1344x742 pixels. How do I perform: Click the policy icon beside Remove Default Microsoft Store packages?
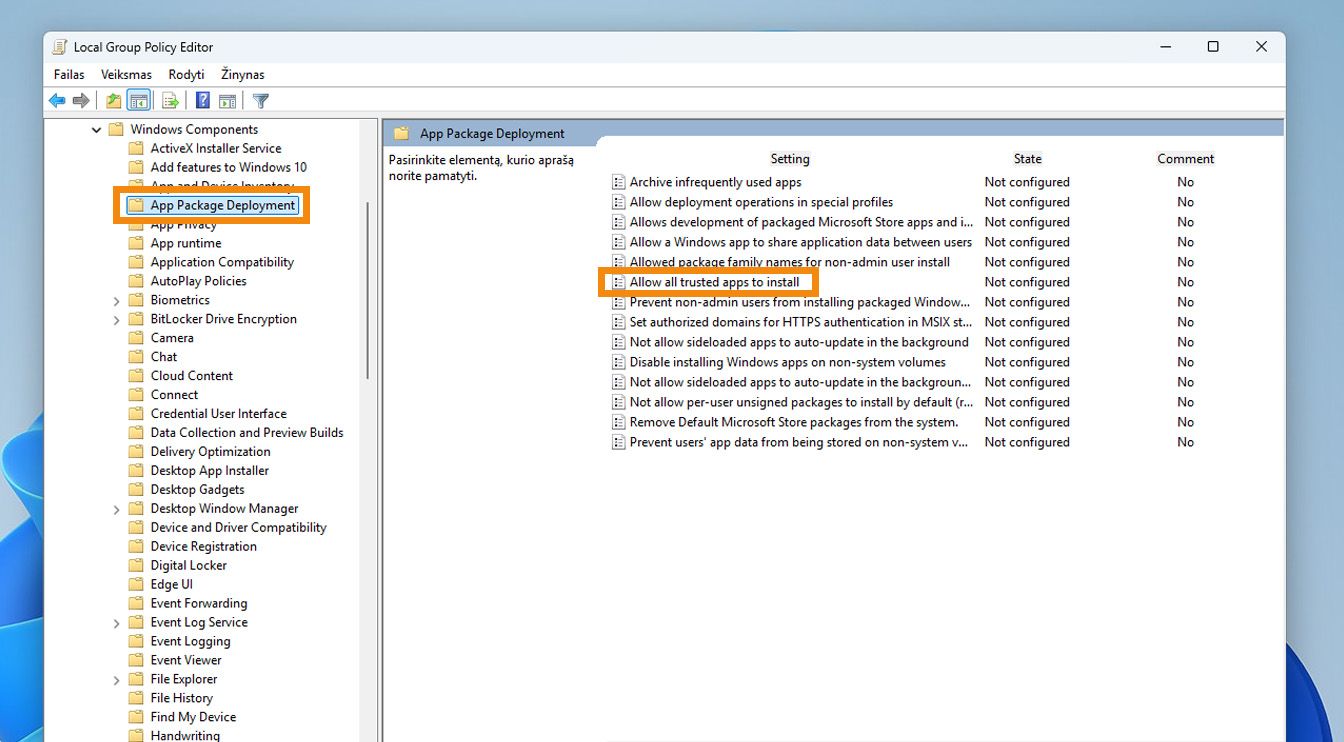coord(619,422)
